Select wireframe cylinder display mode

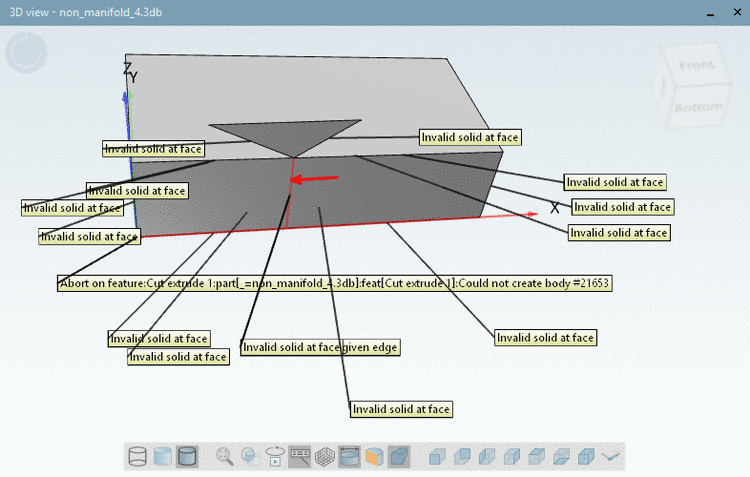pos(138,456)
